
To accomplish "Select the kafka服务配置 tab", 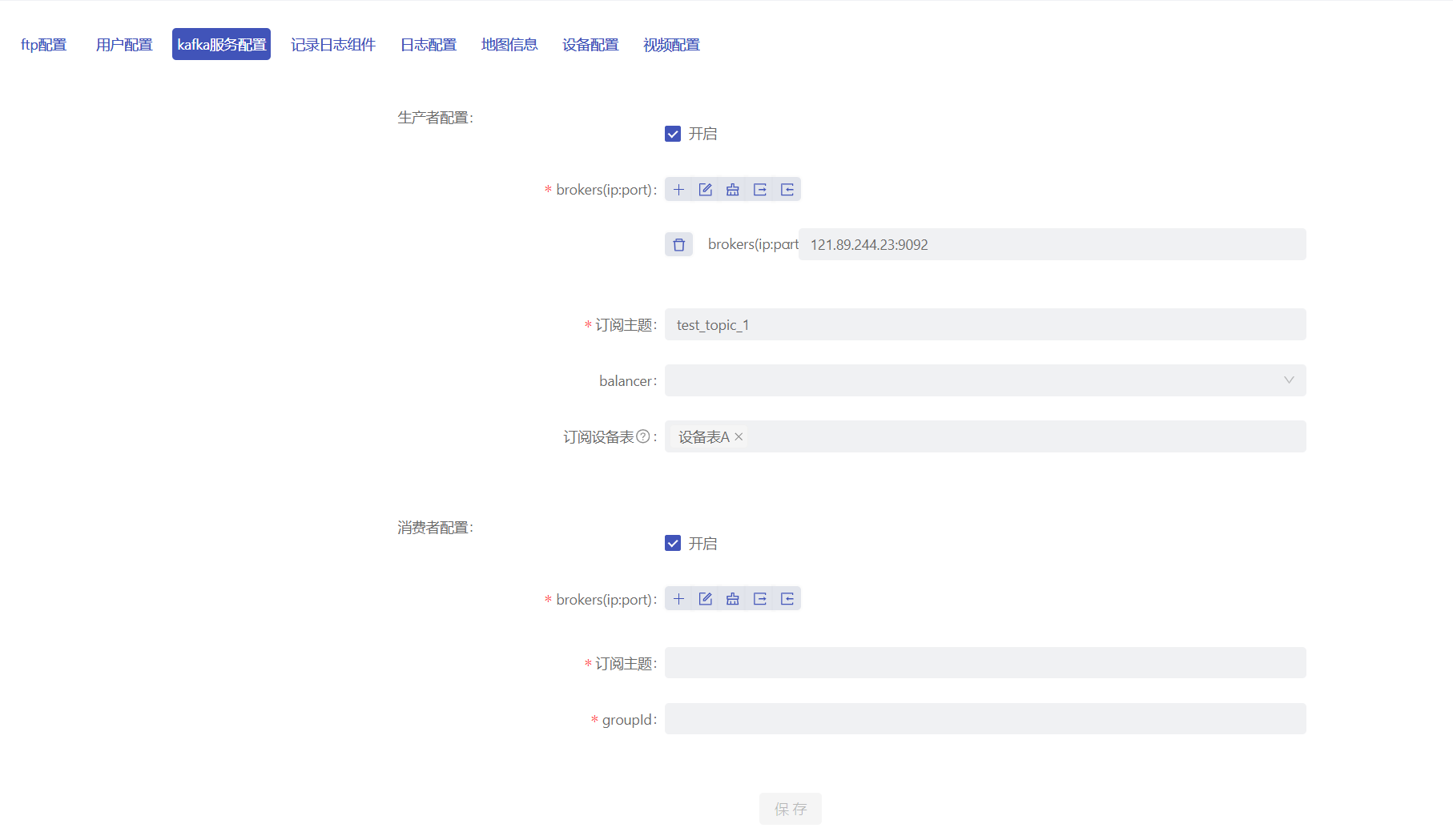I will pyautogui.click(x=221, y=45).
